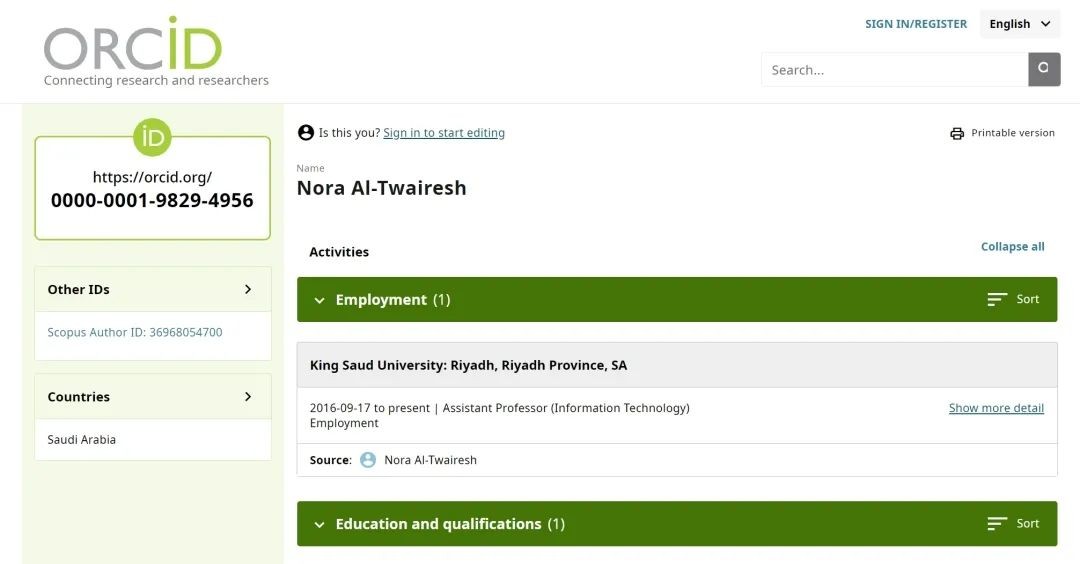Focus the Search input field
The width and height of the screenshot is (1080, 564).
point(894,70)
